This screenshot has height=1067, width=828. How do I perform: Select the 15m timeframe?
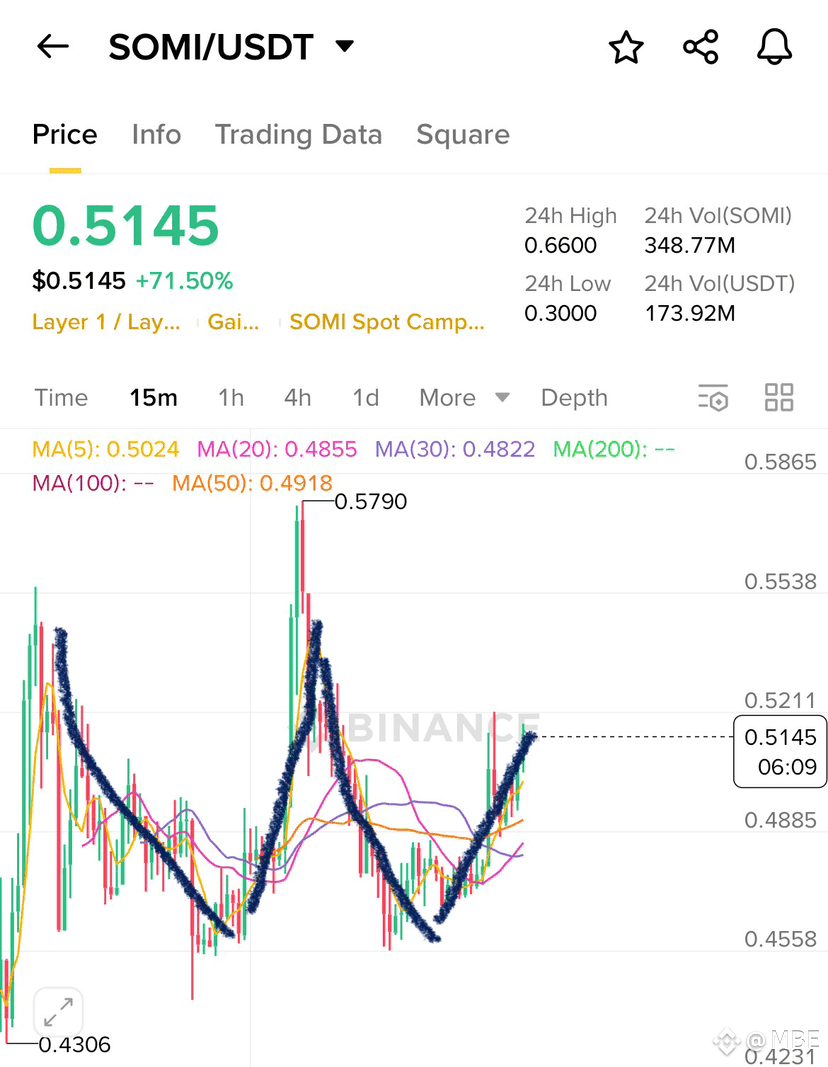click(153, 397)
